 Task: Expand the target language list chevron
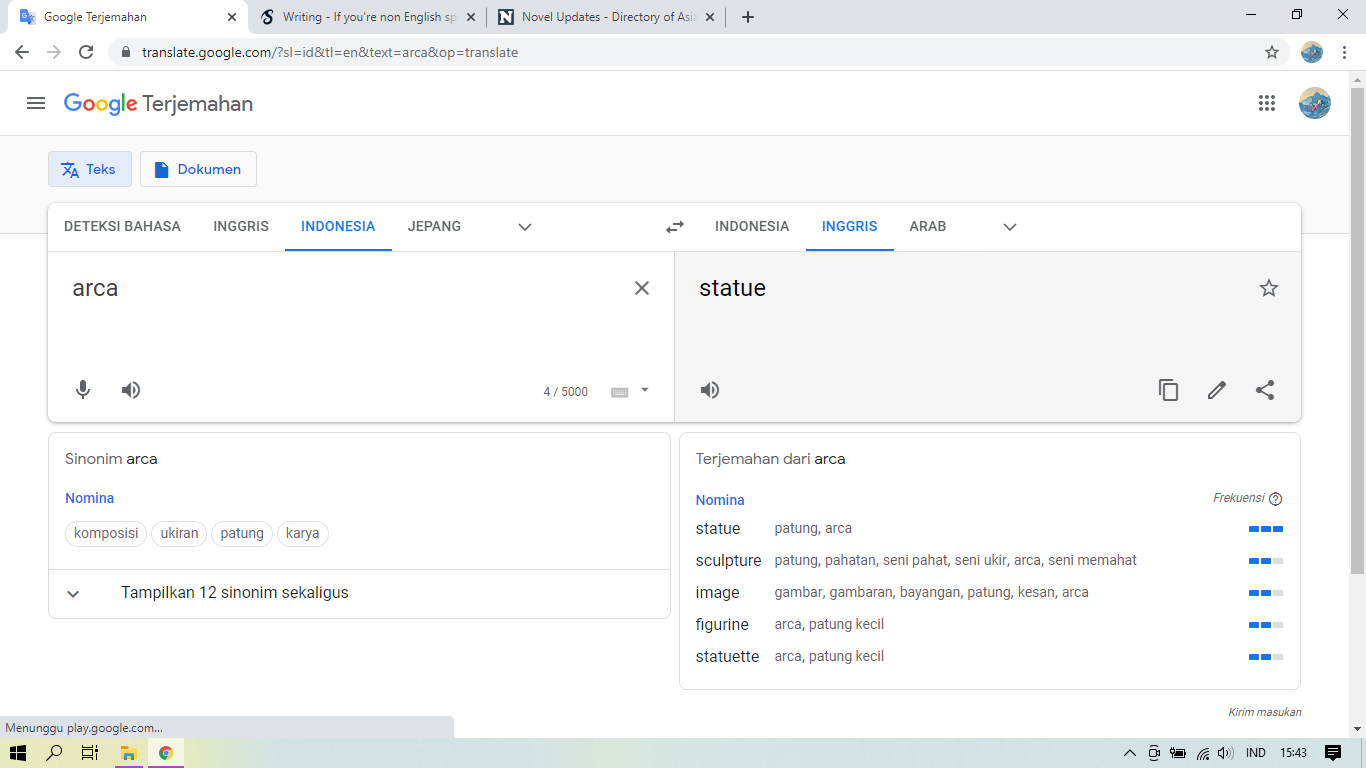(x=1010, y=227)
